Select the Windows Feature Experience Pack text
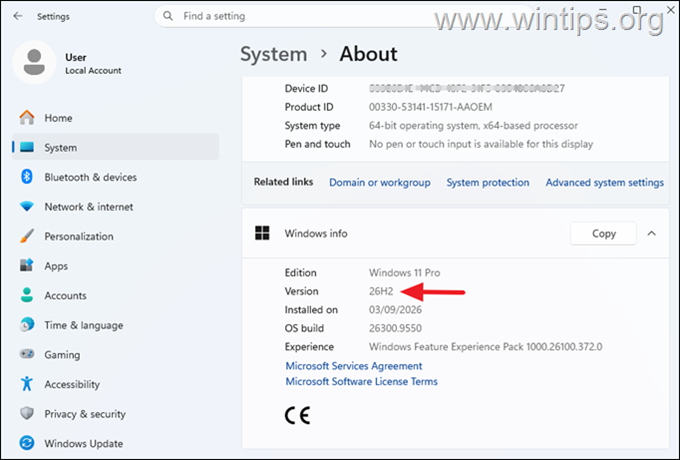This screenshot has height=460, width=680. tap(486, 347)
